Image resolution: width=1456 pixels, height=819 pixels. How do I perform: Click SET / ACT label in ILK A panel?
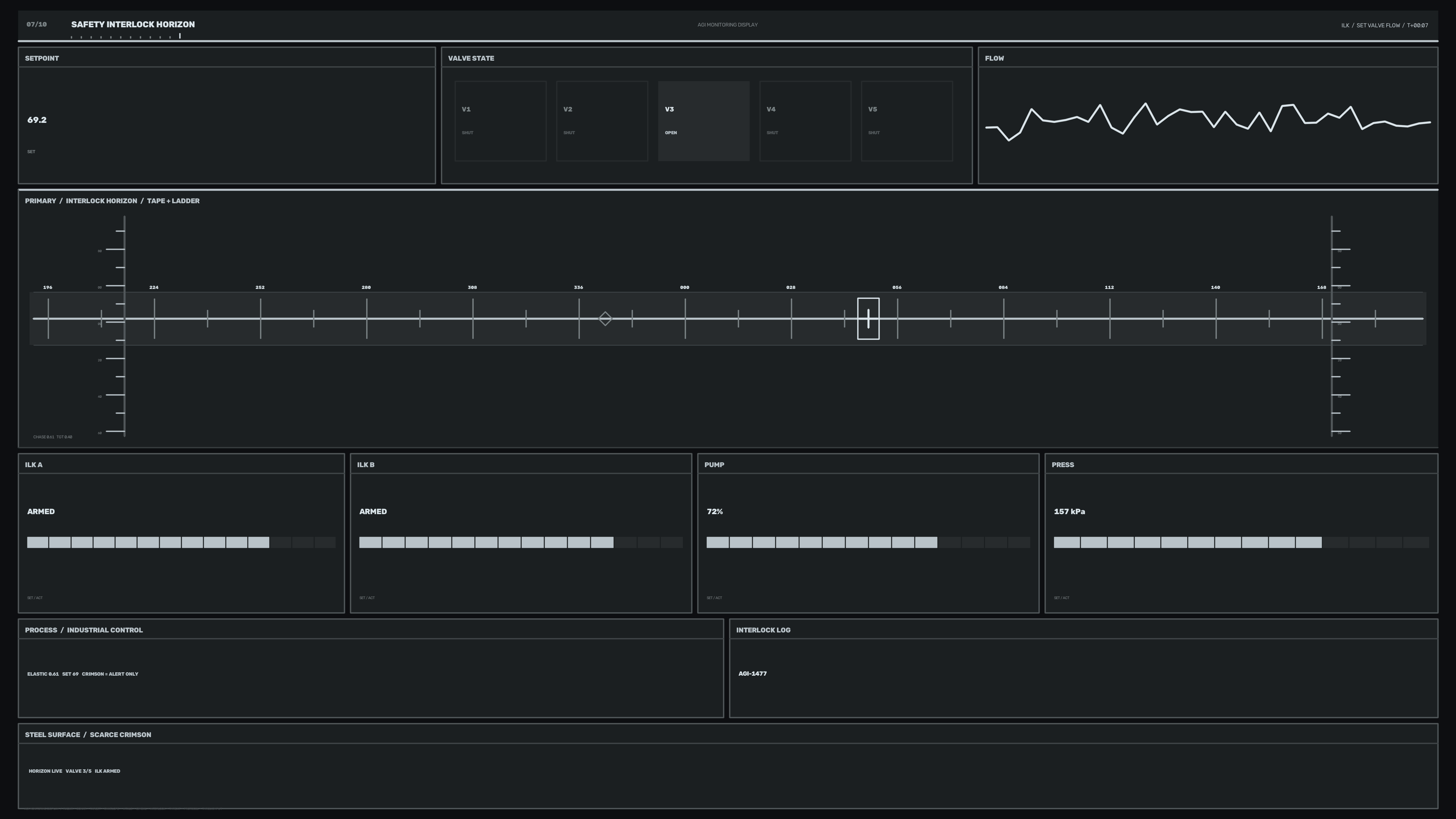pos(35,598)
